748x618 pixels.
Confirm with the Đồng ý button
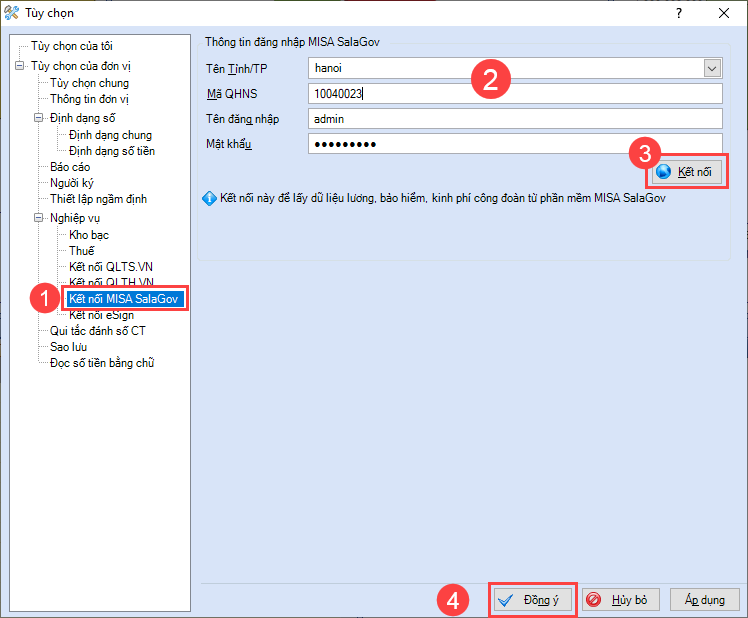point(532,600)
